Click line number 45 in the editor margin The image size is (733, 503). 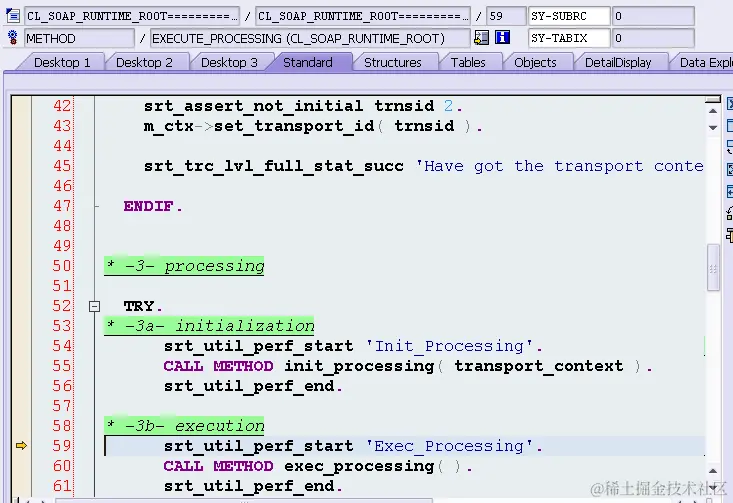[x=62, y=165]
